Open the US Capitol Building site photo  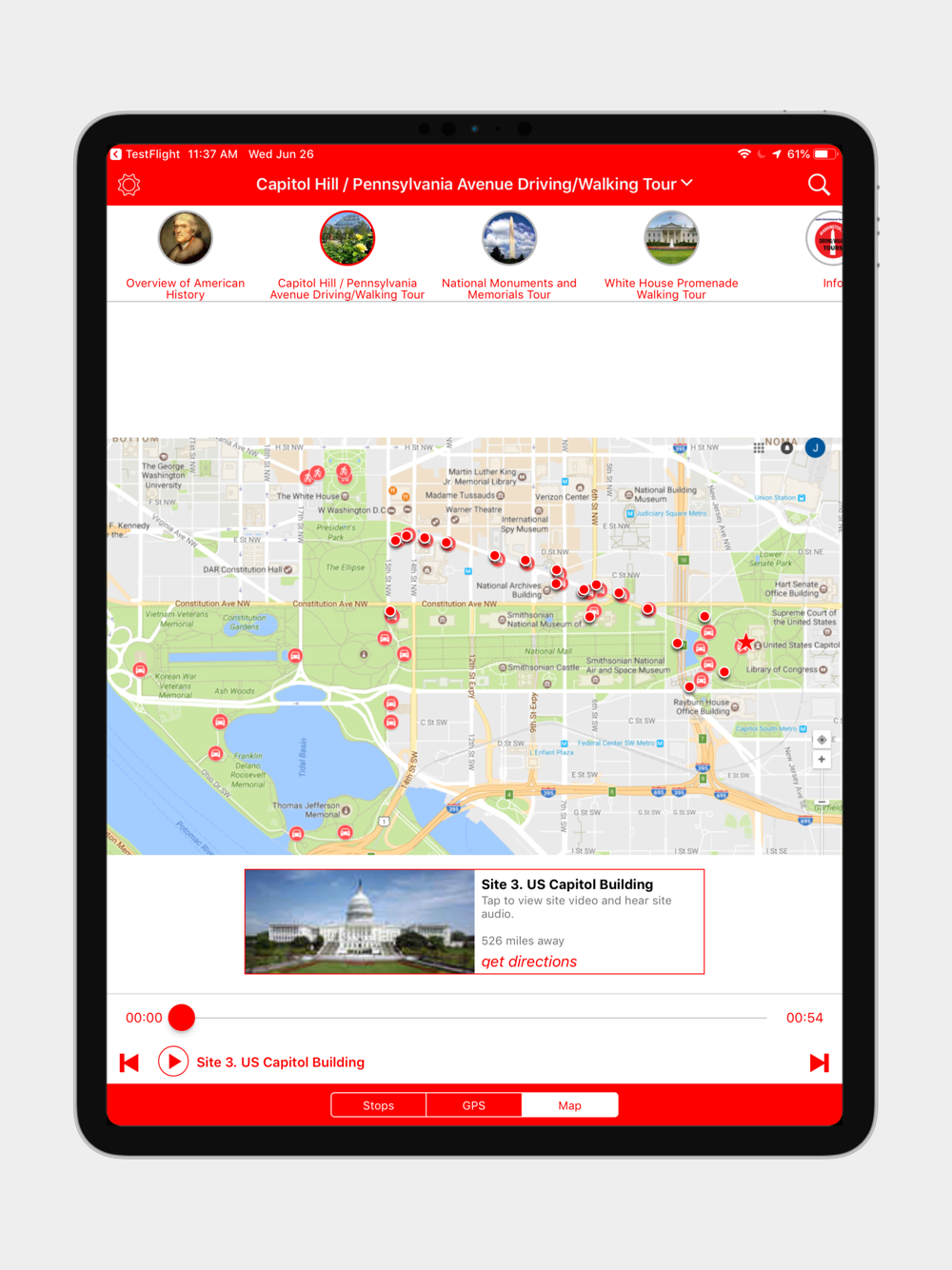point(360,922)
